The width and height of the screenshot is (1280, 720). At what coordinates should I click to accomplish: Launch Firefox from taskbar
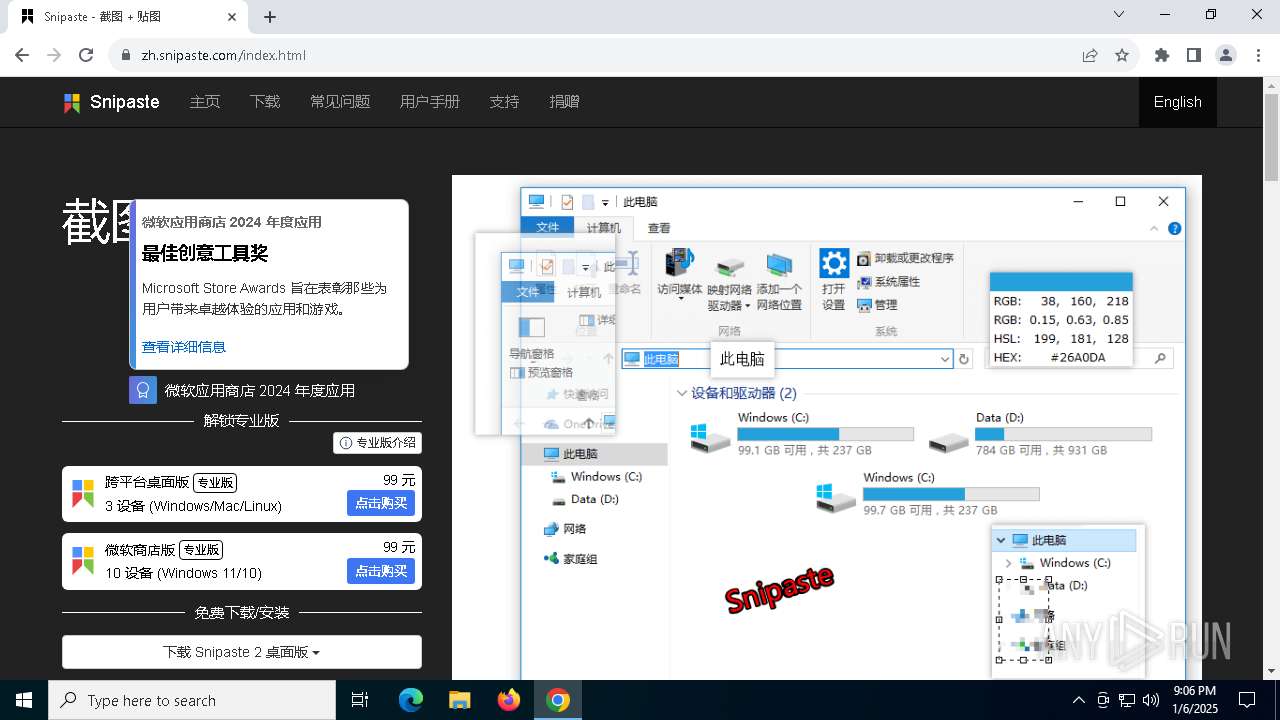(509, 700)
